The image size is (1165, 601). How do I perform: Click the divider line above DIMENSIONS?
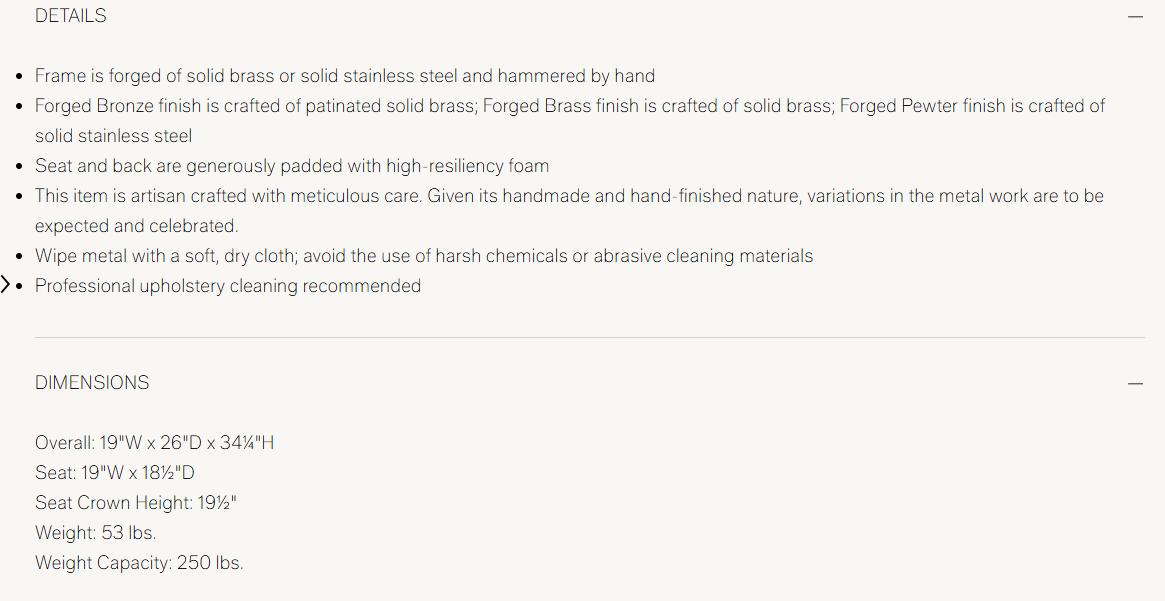click(x=590, y=337)
